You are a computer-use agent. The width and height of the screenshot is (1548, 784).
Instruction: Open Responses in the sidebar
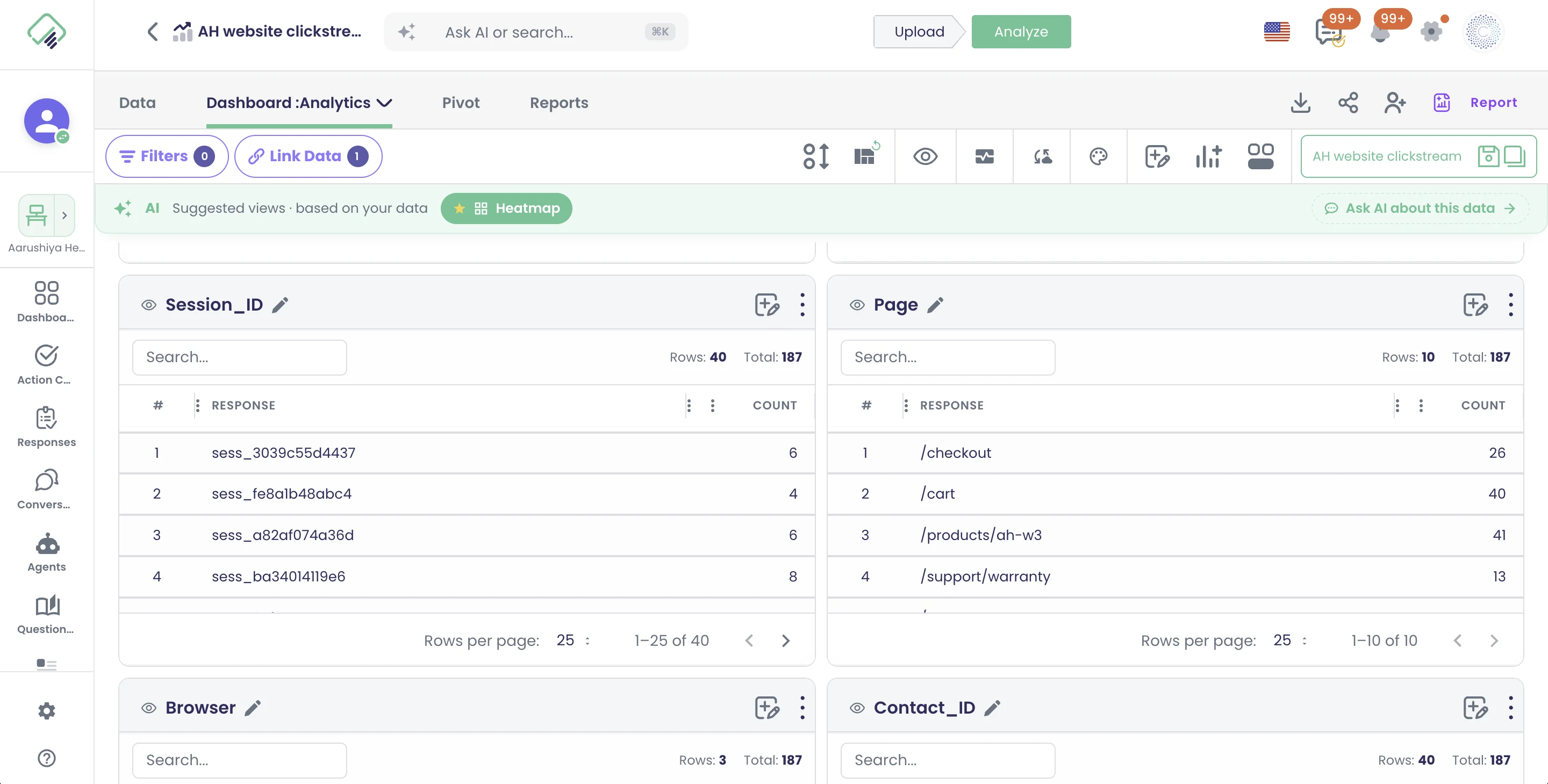tap(47, 428)
